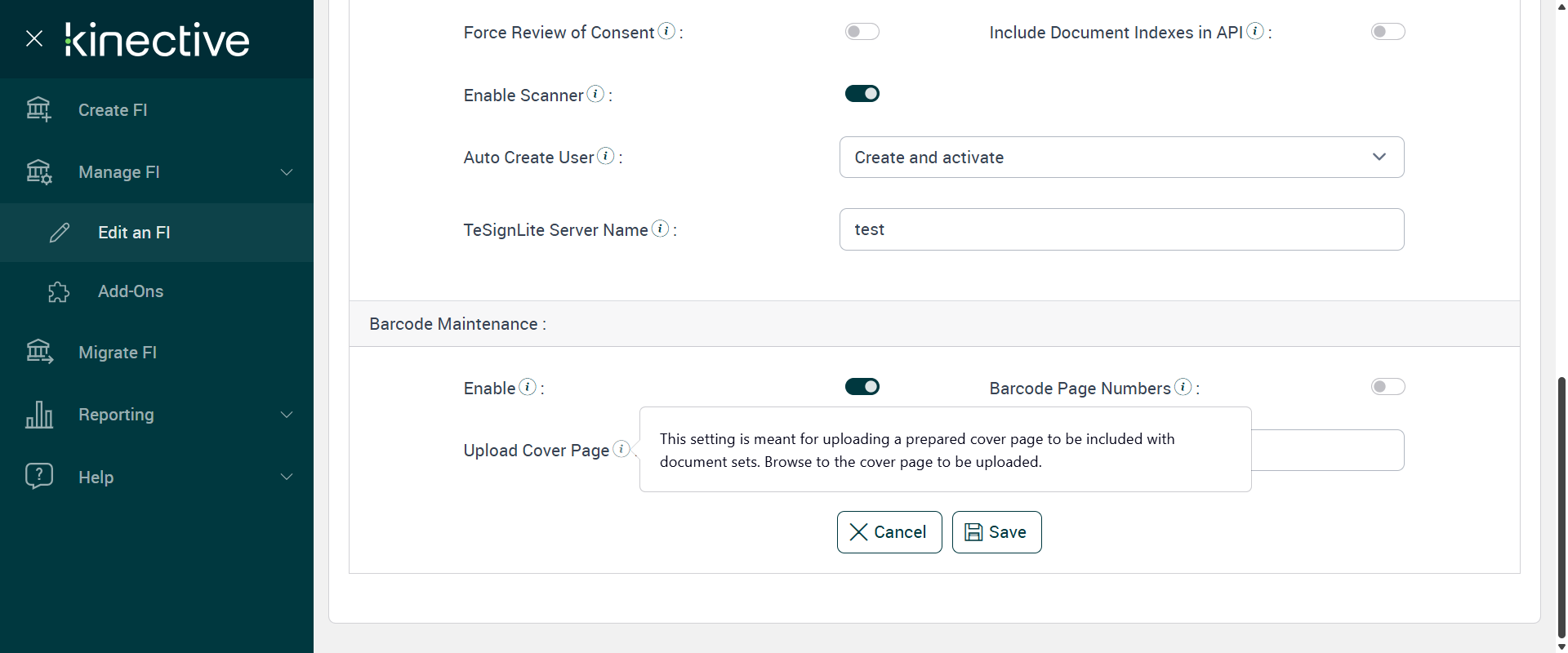This screenshot has height=653, width=1568.
Task: Toggle Barcode Page Numbers switch on
Action: [x=1388, y=387]
